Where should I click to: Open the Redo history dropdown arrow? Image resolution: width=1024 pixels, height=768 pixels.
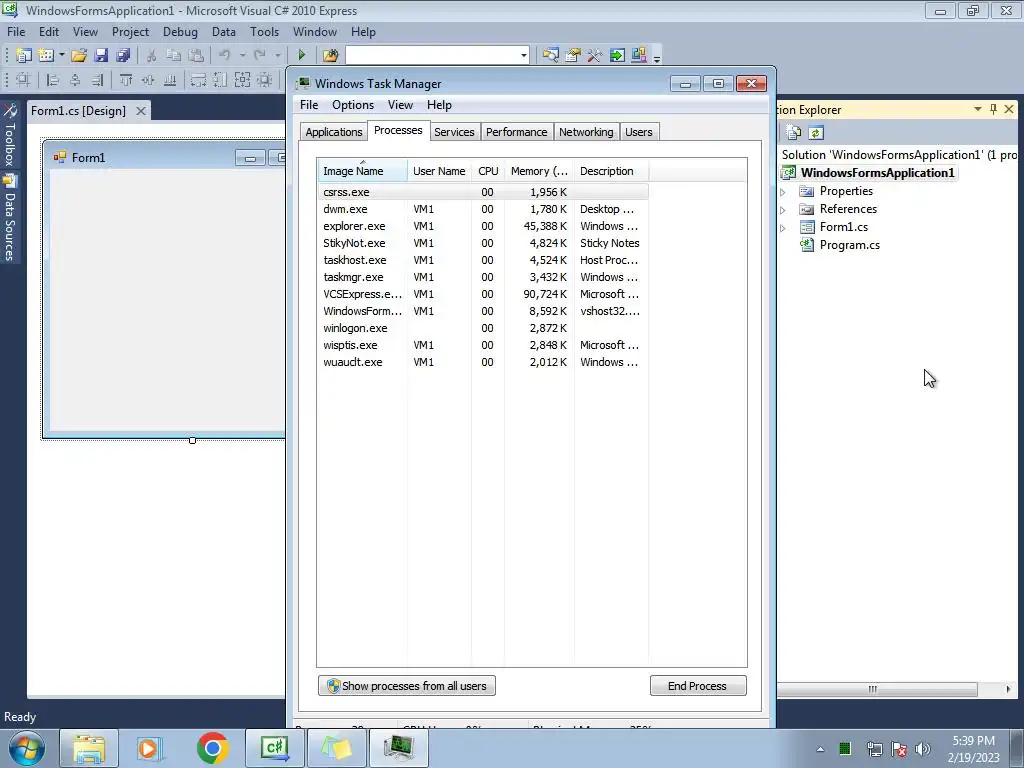click(278, 56)
